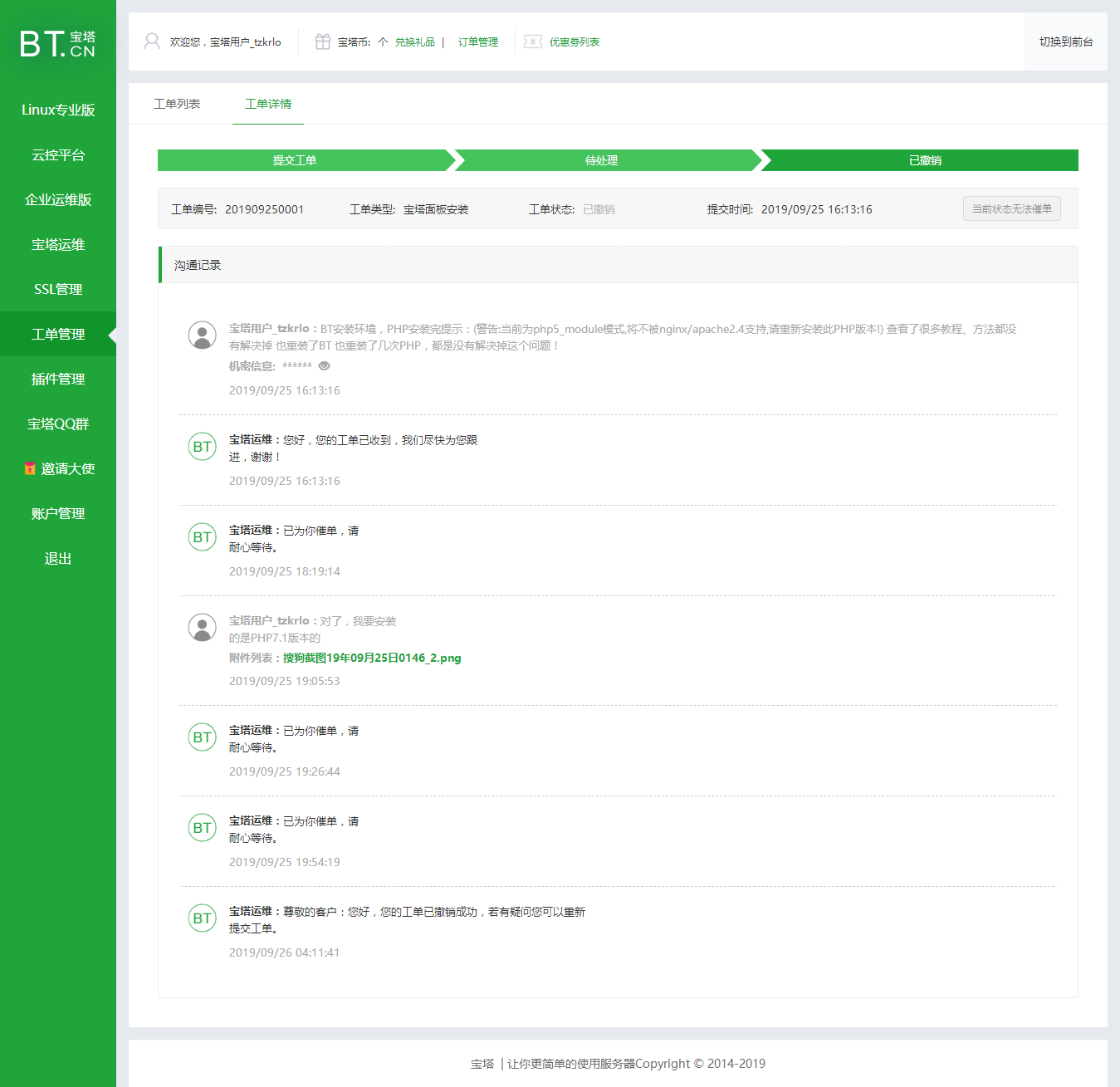This screenshot has height=1087, width=1120.
Task: Select the 工单详情 tab
Action: coord(268,104)
